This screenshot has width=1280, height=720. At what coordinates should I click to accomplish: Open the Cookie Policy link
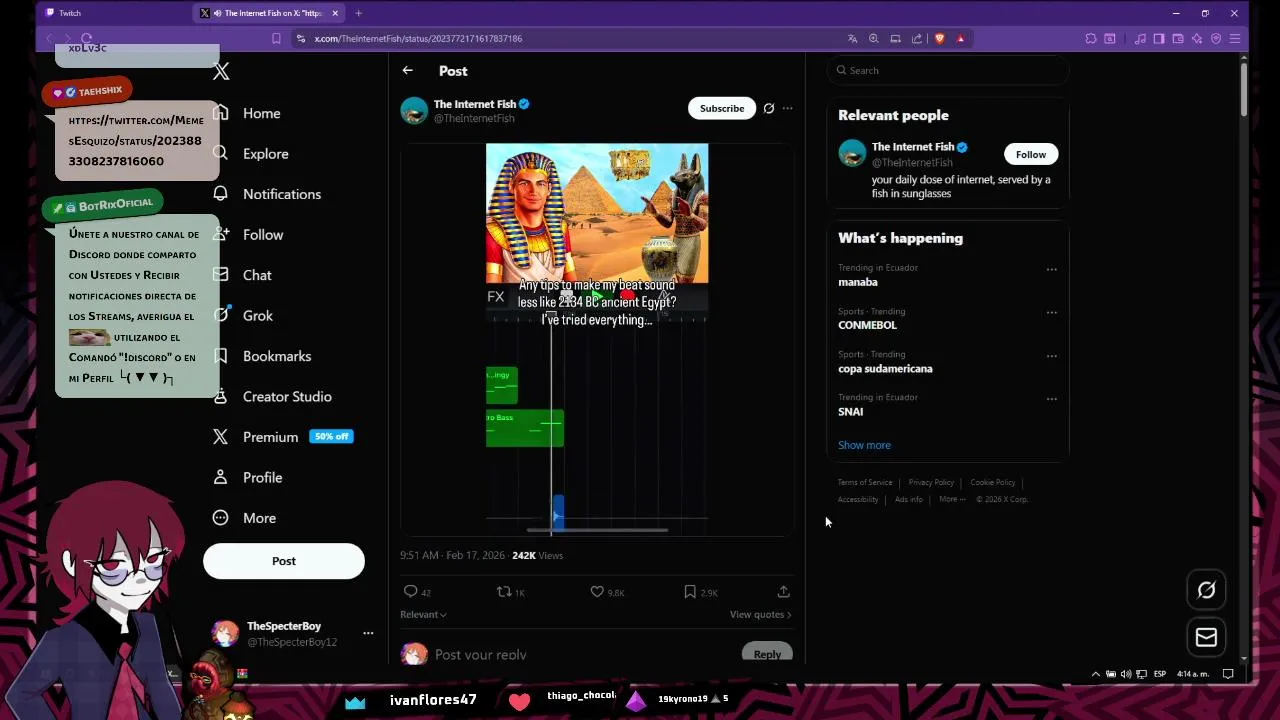pyautogui.click(x=993, y=482)
